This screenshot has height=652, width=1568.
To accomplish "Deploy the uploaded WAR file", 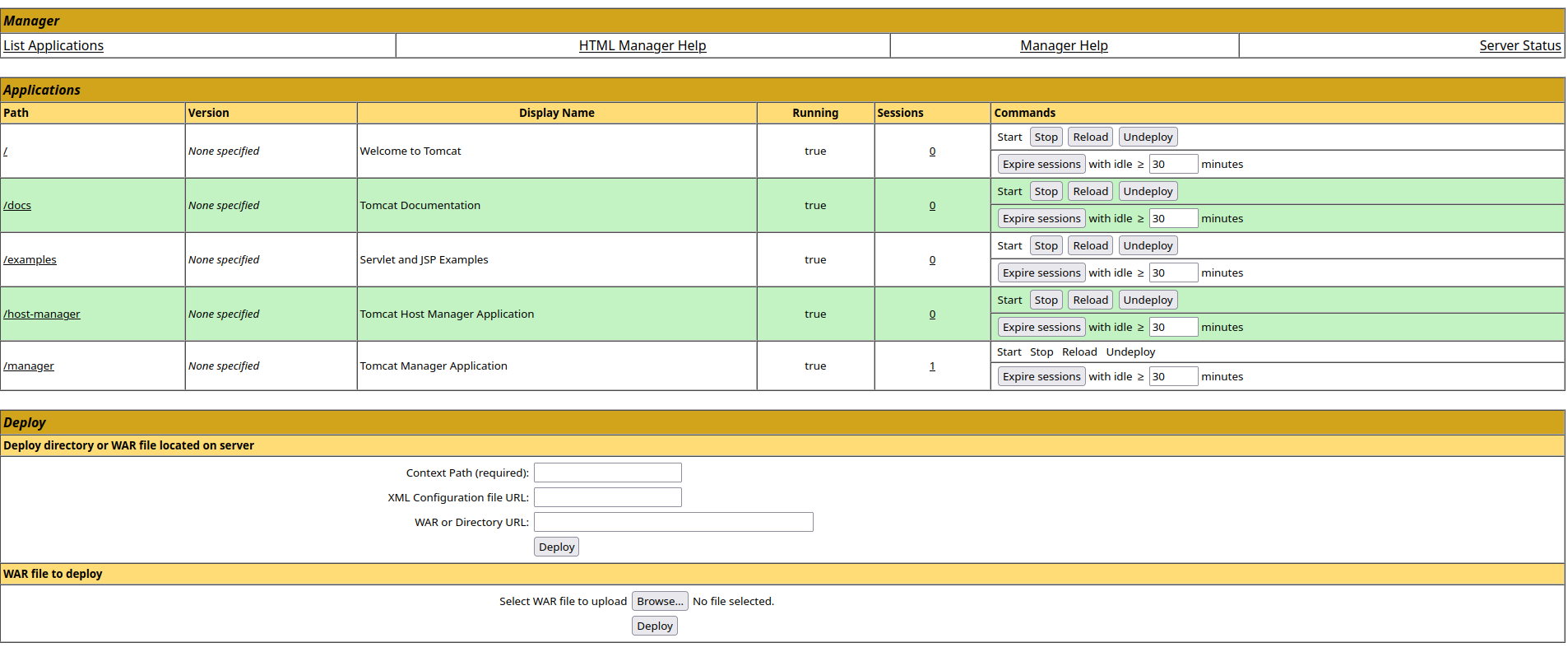I will click(655, 626).
